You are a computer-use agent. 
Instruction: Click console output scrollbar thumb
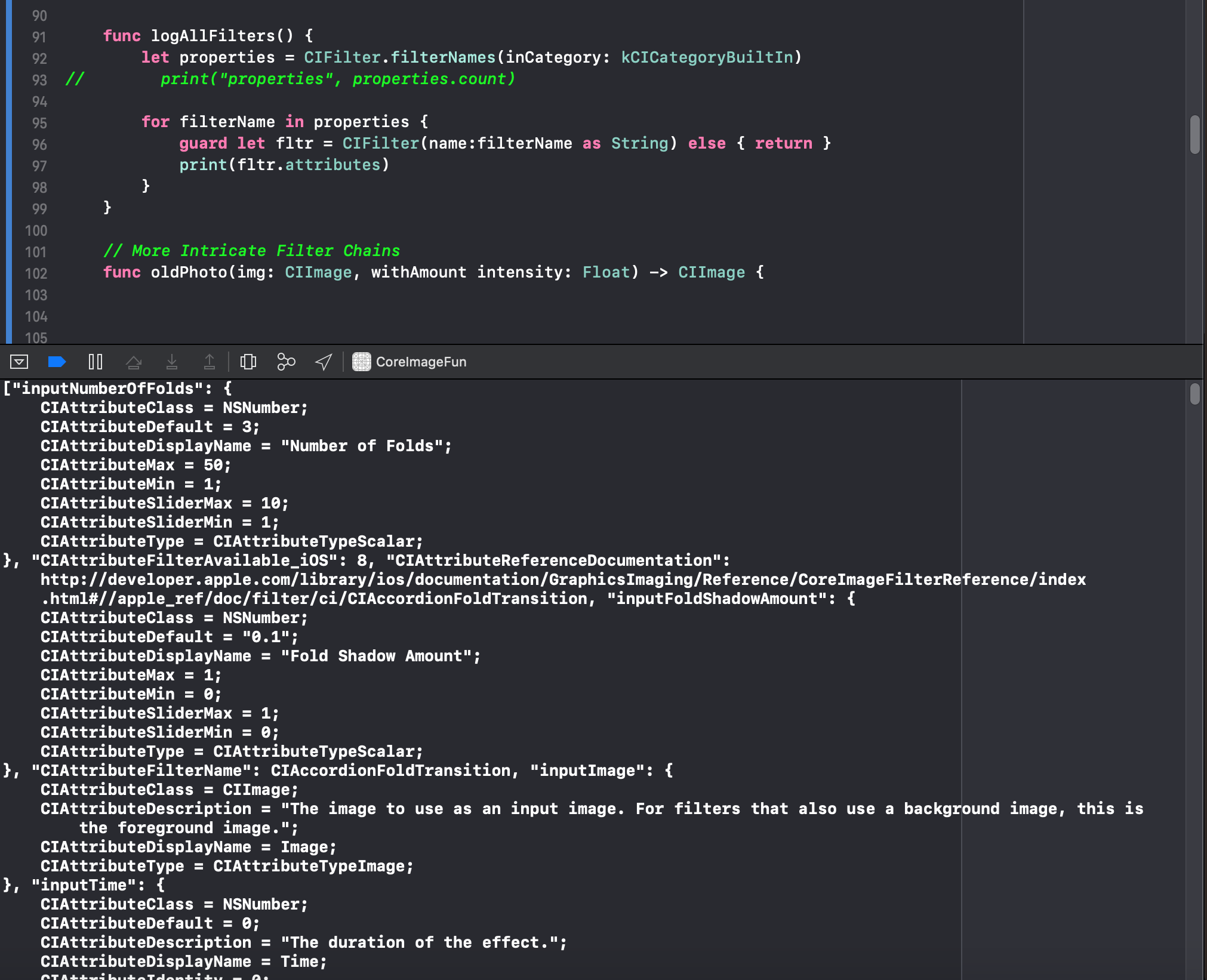[1194, 395]
